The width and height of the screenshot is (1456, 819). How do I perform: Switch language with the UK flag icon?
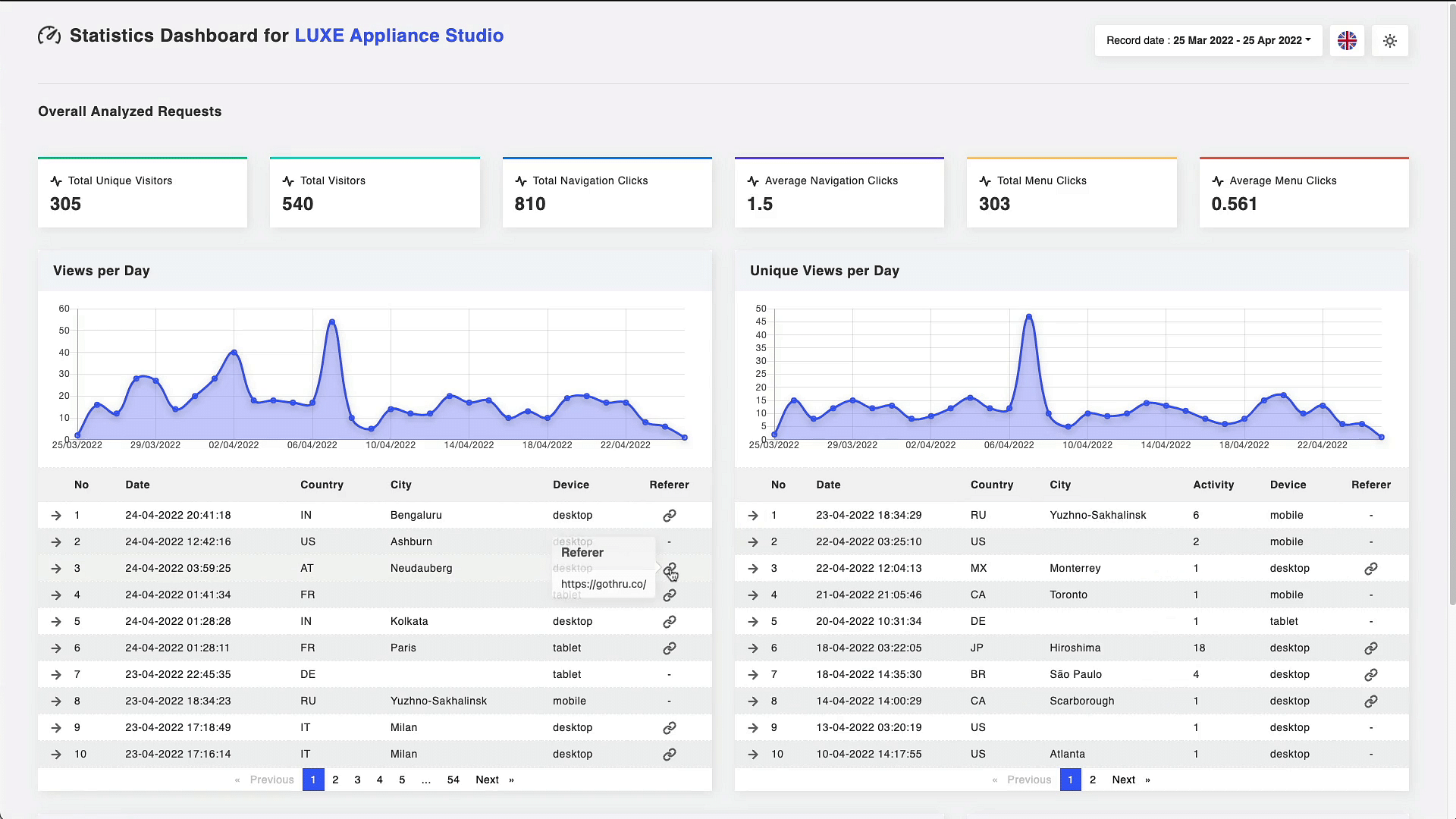pyautogui.click(x=1347, y=41)
